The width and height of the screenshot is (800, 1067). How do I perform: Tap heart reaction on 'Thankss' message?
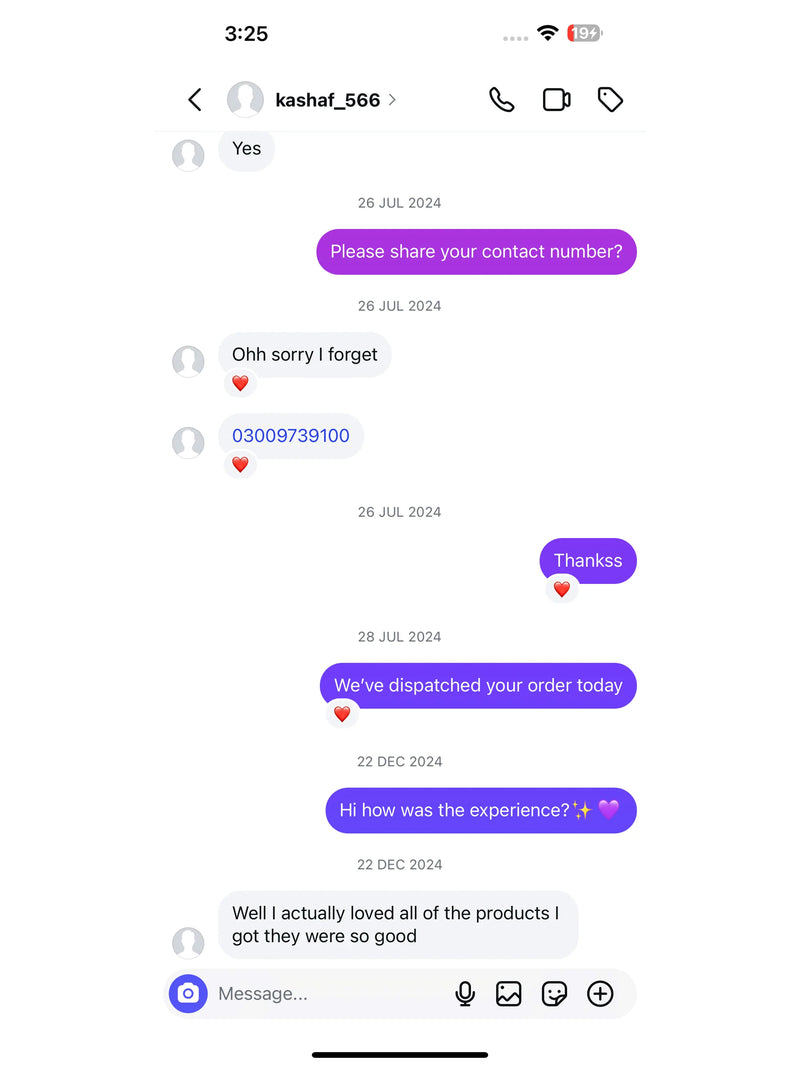562,589
